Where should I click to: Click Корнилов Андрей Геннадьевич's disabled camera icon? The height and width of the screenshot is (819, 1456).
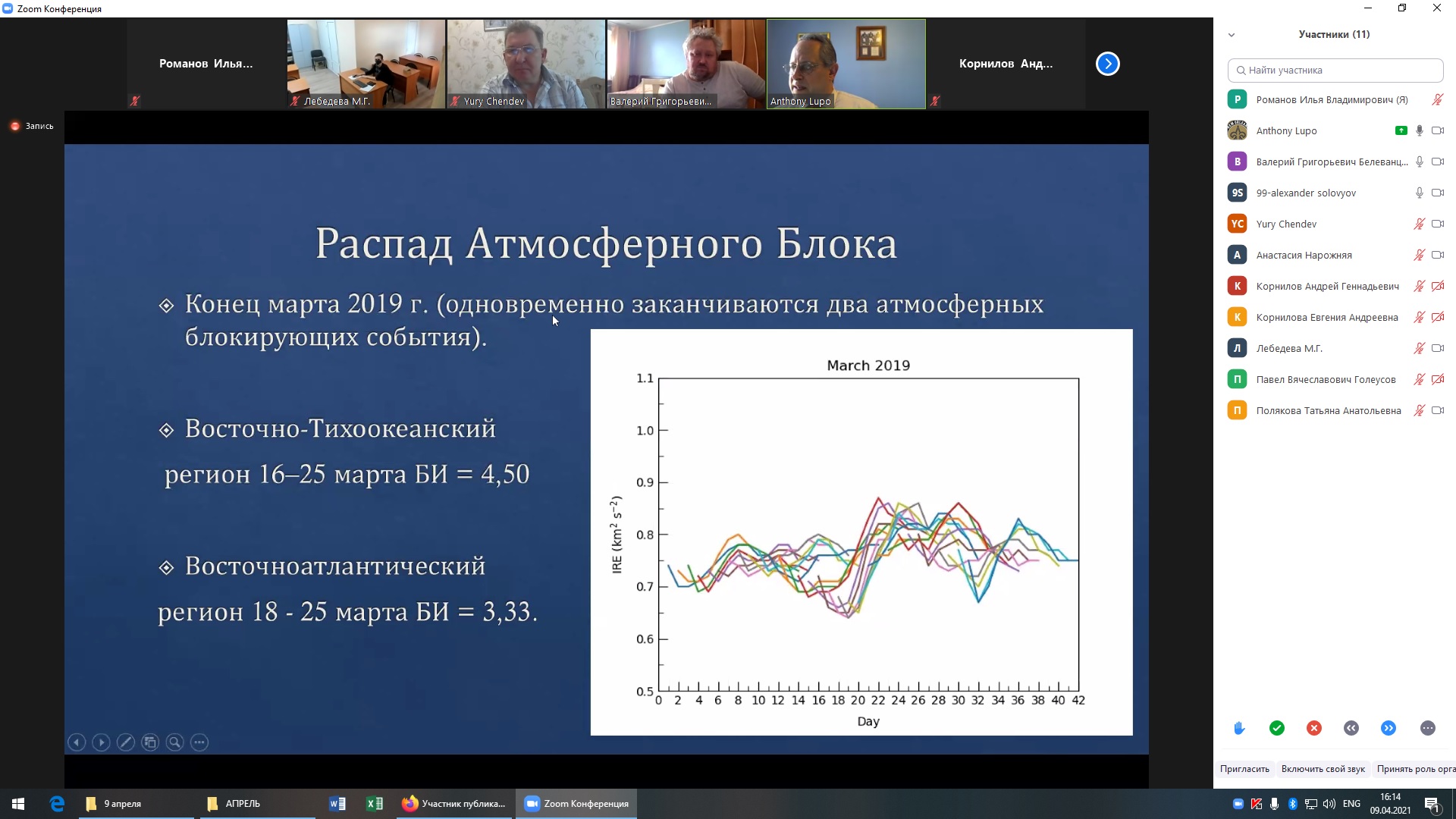(x=1438, y=286)
